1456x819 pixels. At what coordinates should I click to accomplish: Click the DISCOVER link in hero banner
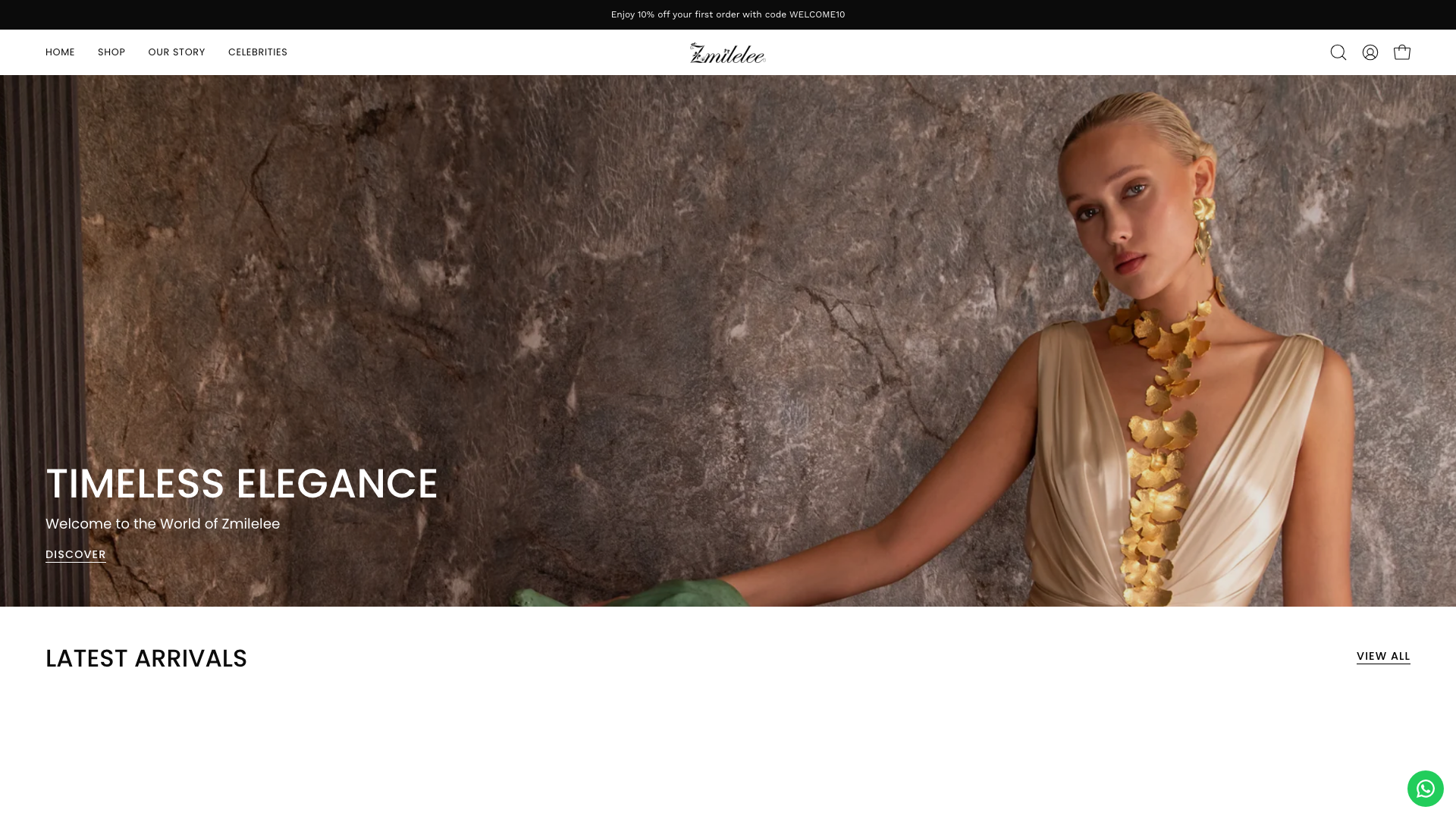[x=76, y=554]
